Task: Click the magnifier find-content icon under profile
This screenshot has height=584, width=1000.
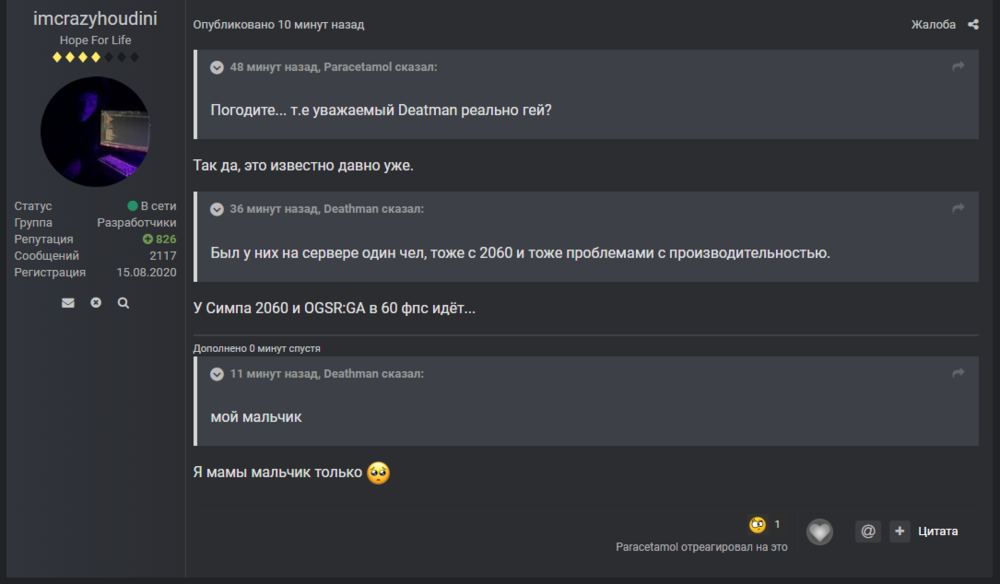Action: click(123, 303)
